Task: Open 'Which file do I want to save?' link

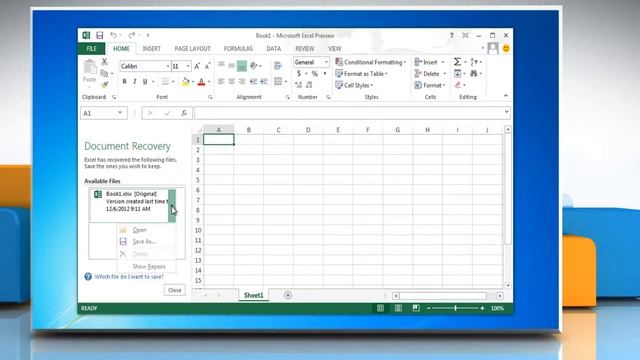Action: [129, 277]
